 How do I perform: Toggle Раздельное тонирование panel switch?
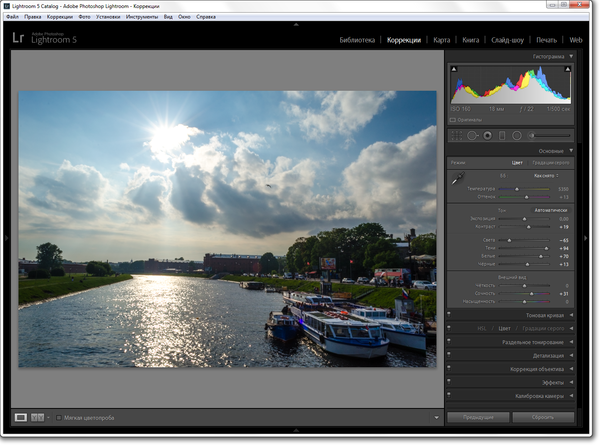click(449, 342)
